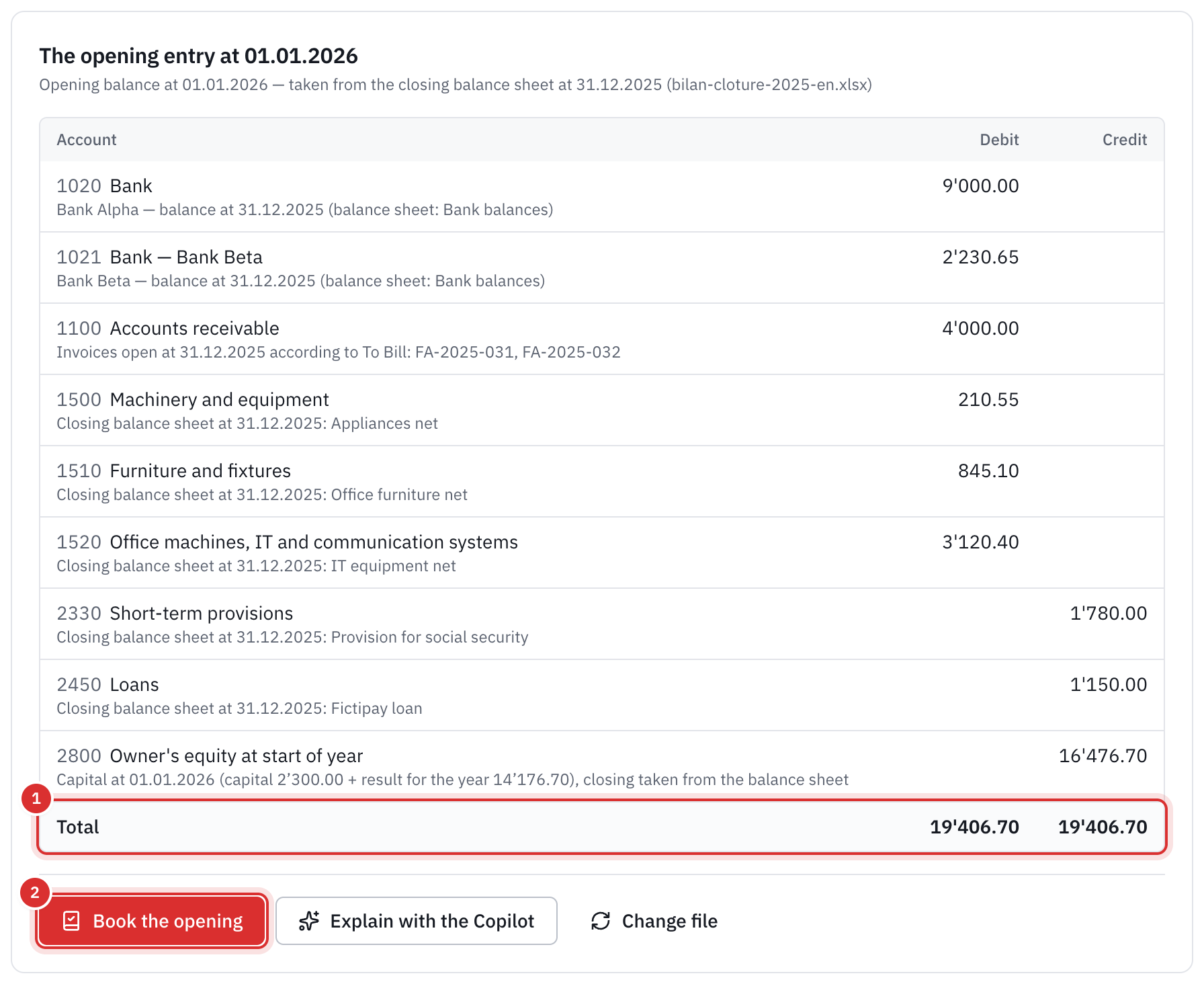Click the Debit column header

coord(999,140)
